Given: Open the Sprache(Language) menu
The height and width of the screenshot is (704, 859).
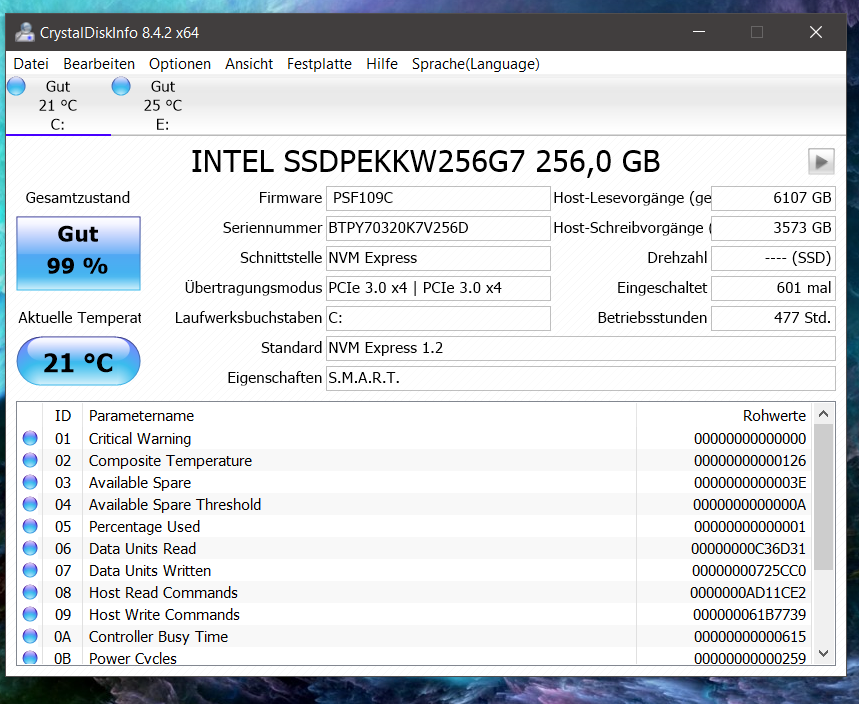Looking at the screenshot, I should tap(476, 64).
